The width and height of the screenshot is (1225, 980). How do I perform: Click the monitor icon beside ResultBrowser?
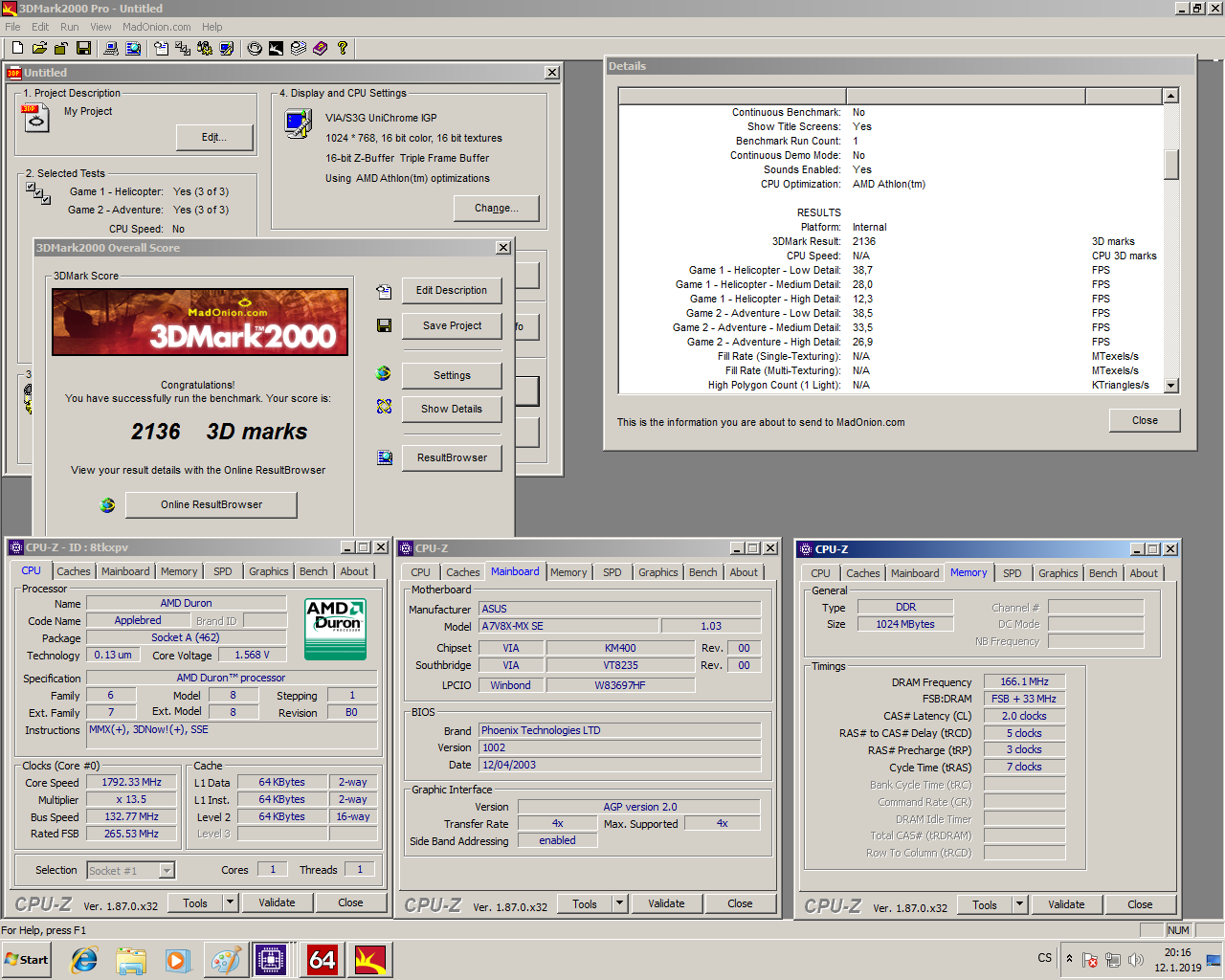click(384, 457)
